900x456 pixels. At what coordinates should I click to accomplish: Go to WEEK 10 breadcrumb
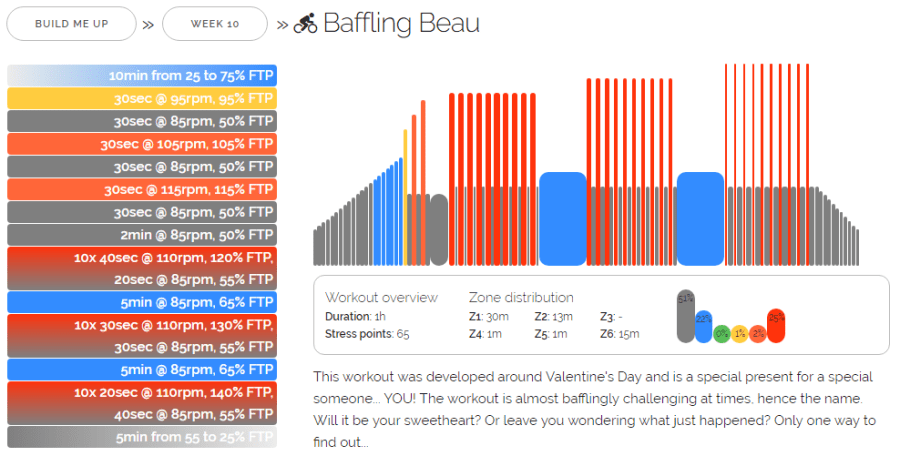pos(214,23)
